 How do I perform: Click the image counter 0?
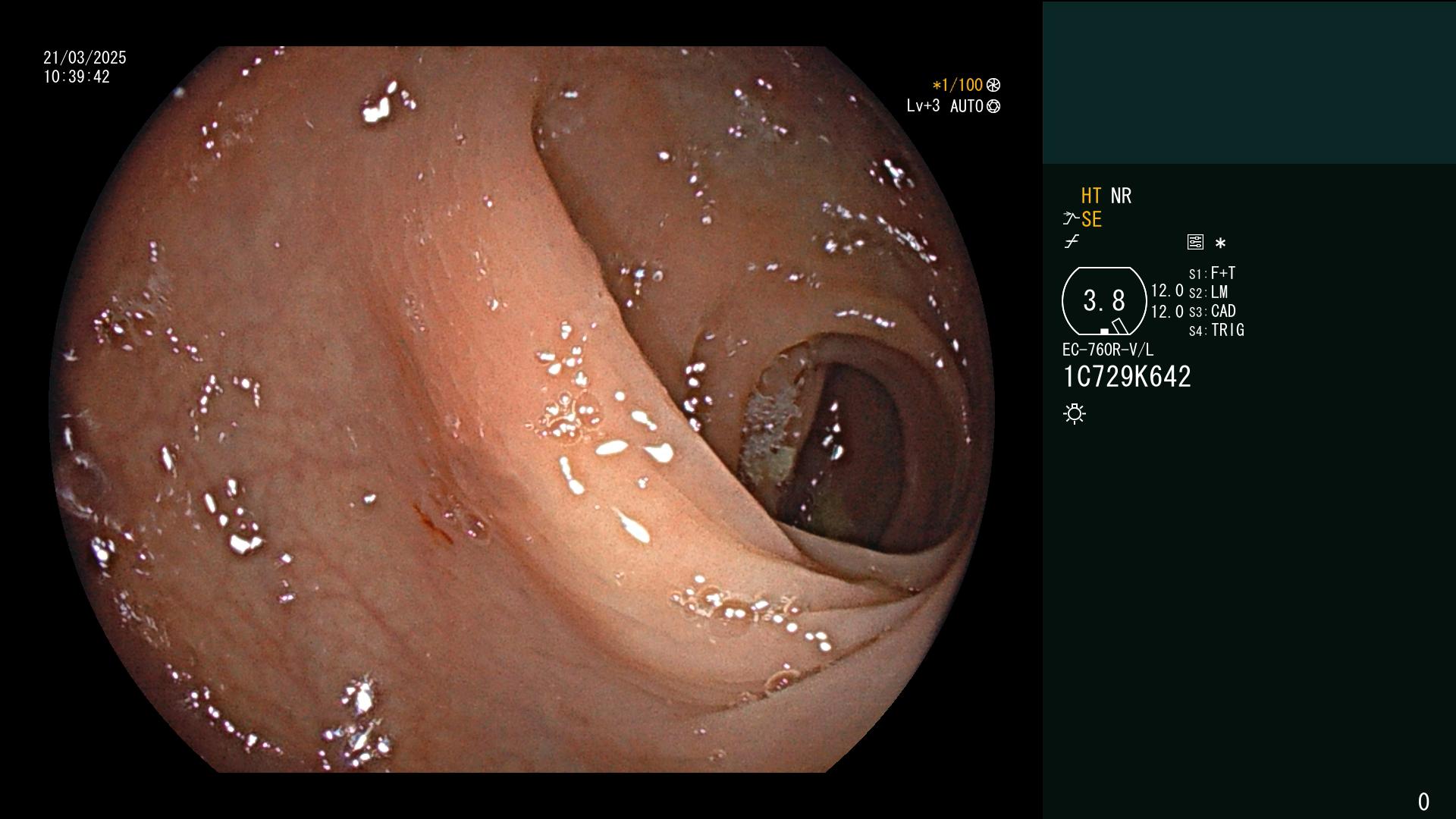pos(1423,802)
